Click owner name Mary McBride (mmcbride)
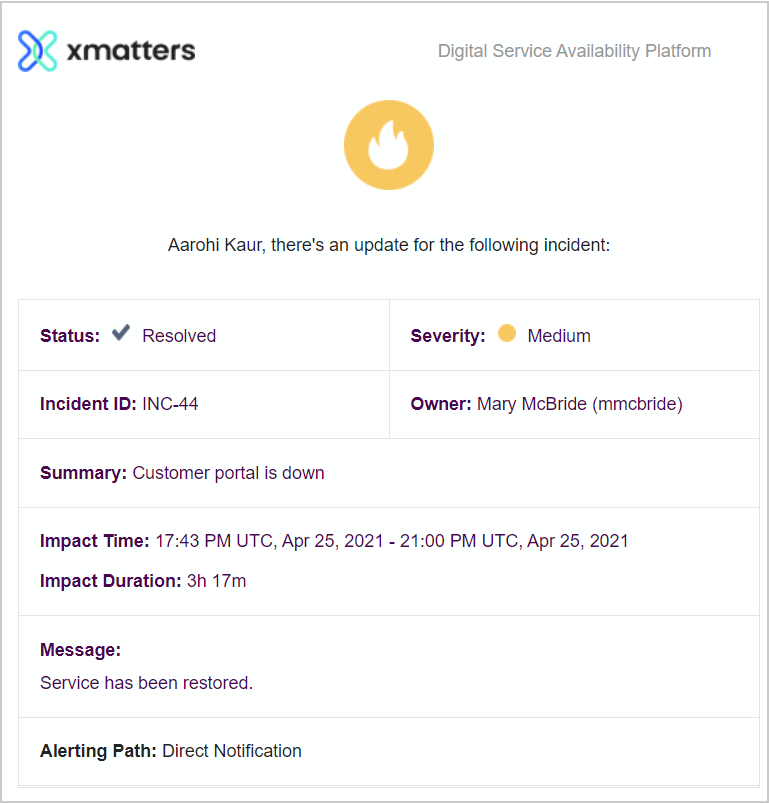Image resolution: width=769 pixels, height=803 pixels. 580,404
